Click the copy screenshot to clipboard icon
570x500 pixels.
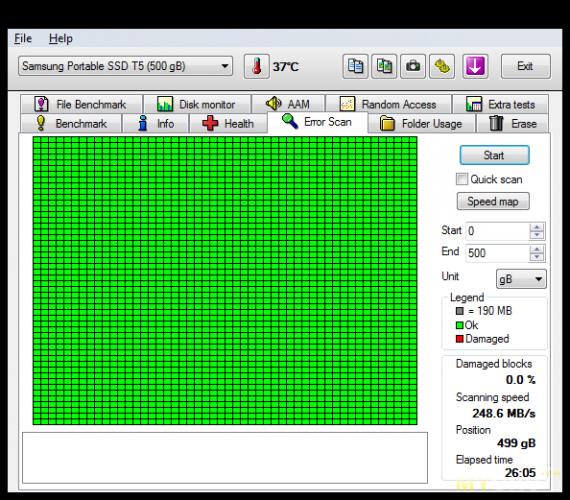[384, 67]
